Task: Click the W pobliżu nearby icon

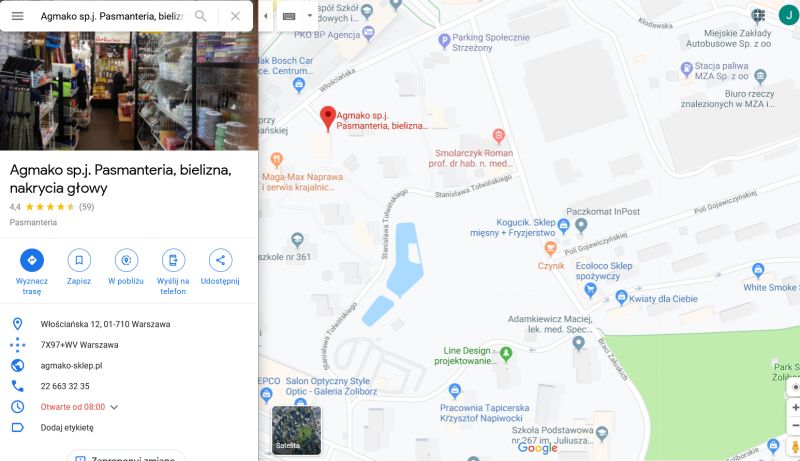Action: tap(126, 260)
